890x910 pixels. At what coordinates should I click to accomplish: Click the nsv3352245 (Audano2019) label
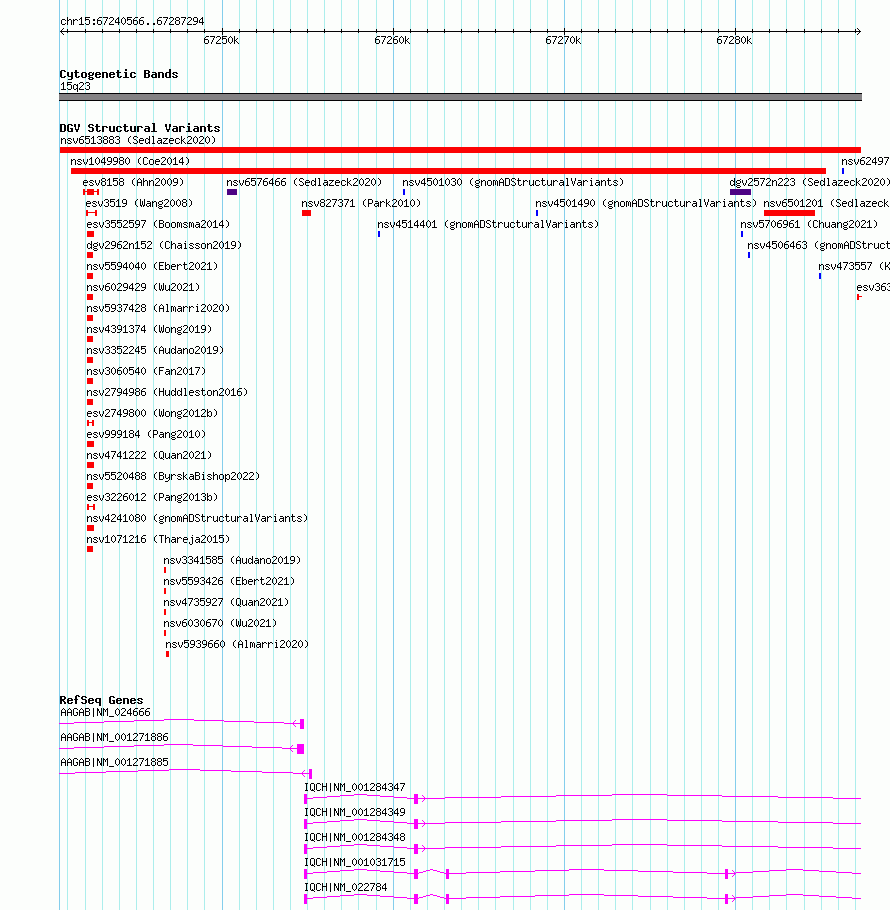point(155,350)
